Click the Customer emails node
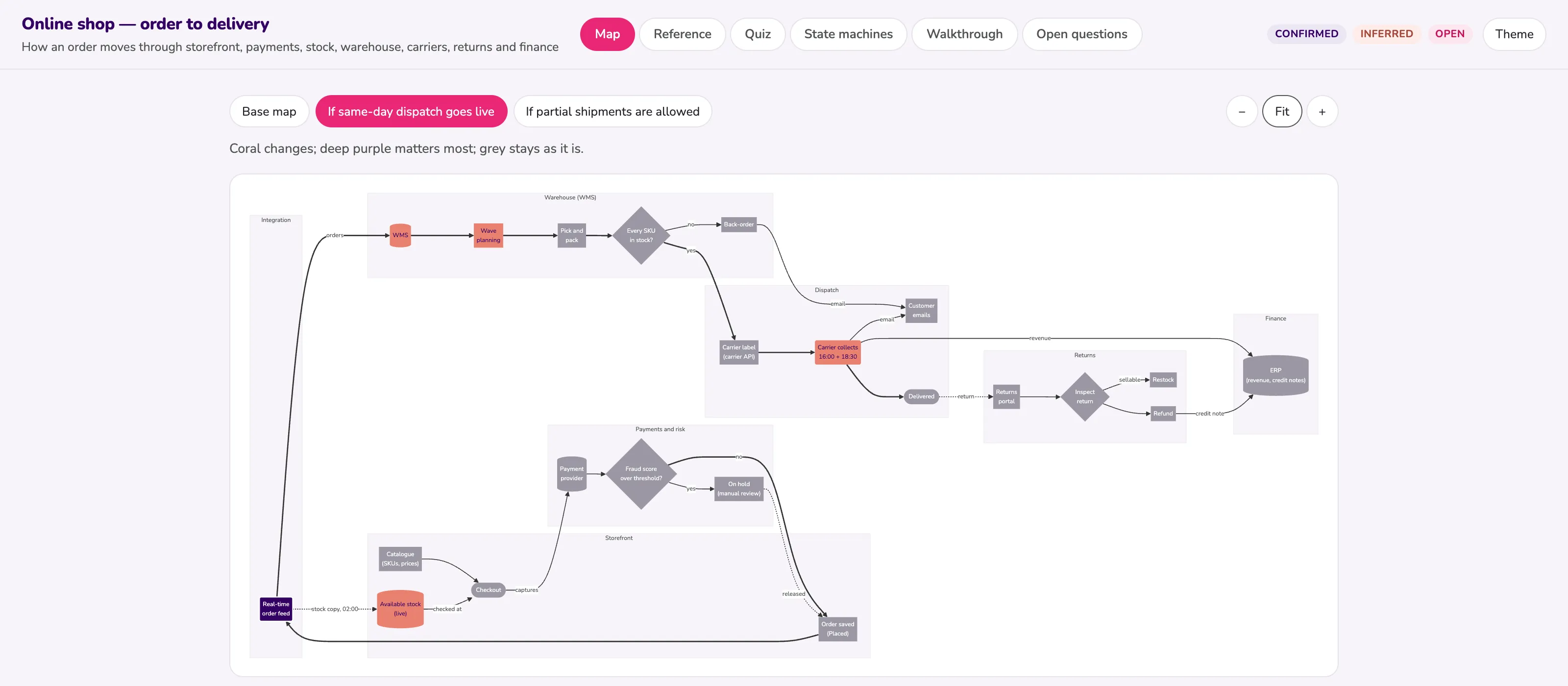1568x686 pixels. [921, 311]
